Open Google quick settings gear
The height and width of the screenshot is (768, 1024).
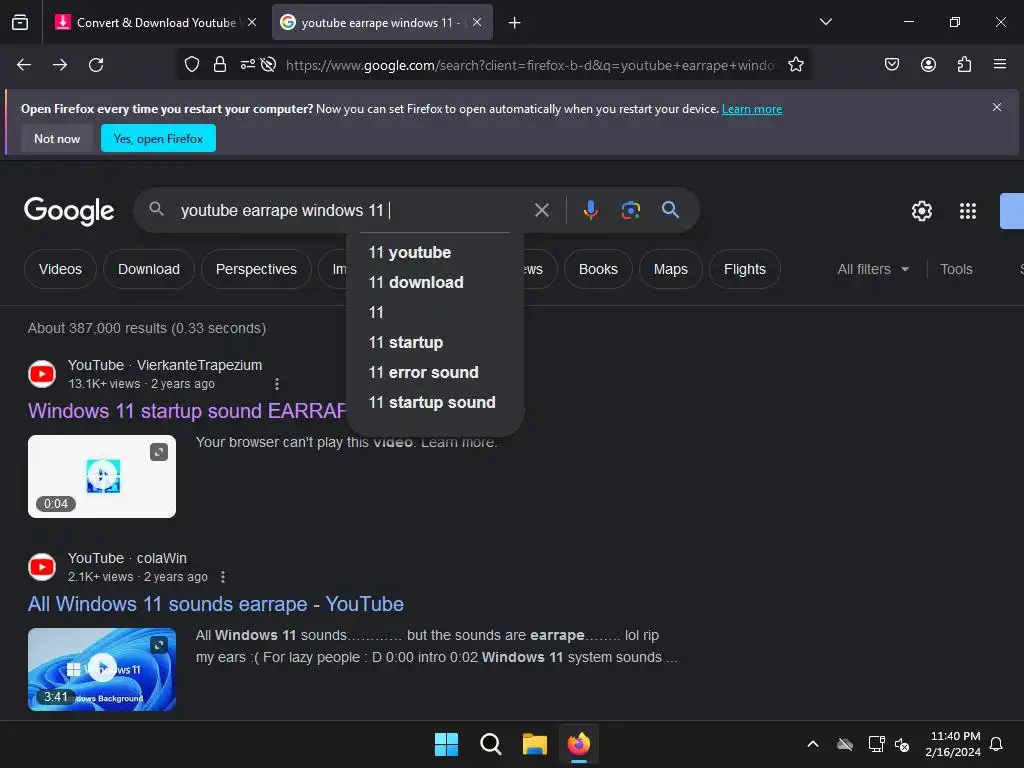coord(921,211)
